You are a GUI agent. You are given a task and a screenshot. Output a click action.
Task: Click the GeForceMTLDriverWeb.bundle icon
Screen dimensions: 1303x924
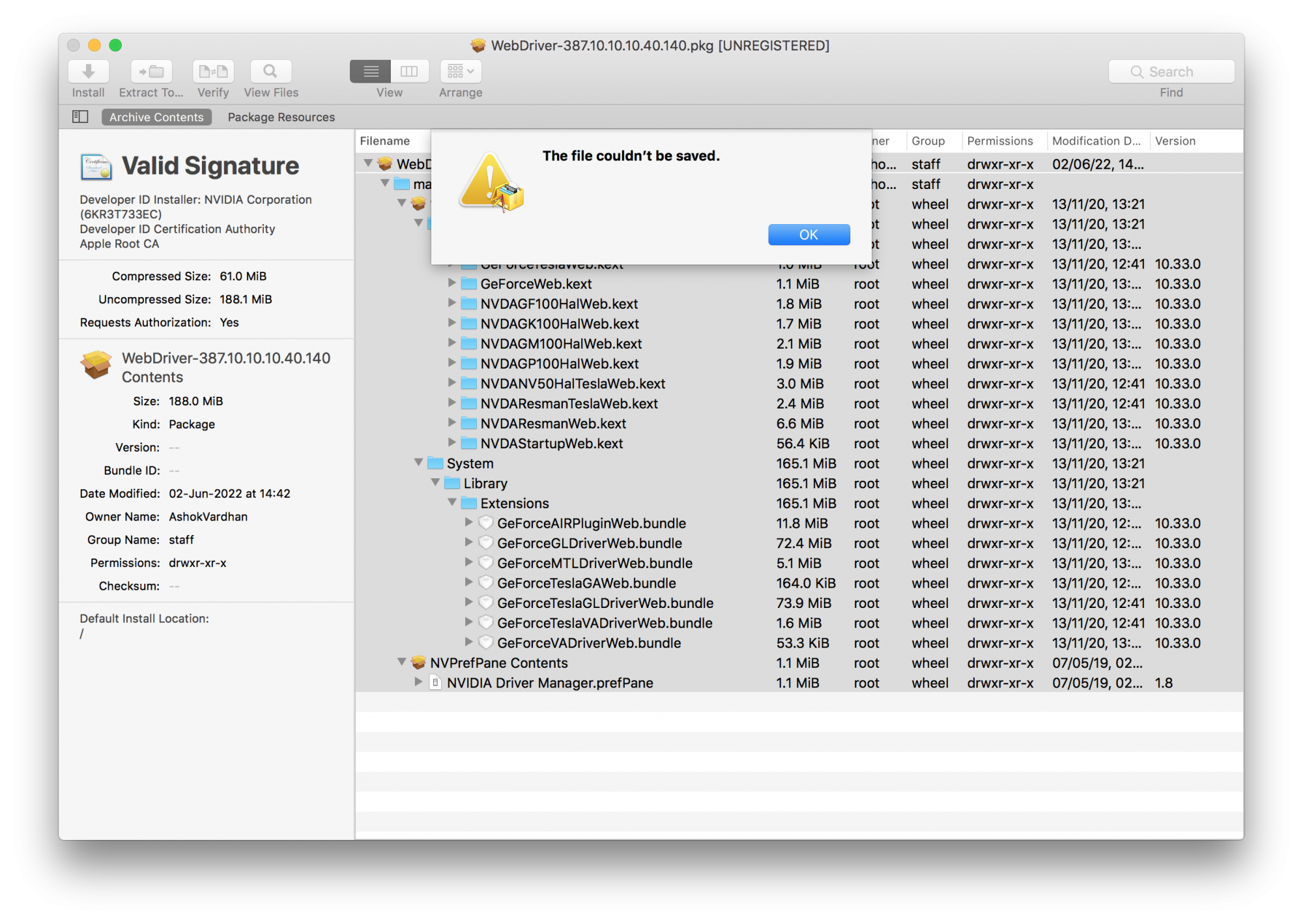(x=486, y=563)
